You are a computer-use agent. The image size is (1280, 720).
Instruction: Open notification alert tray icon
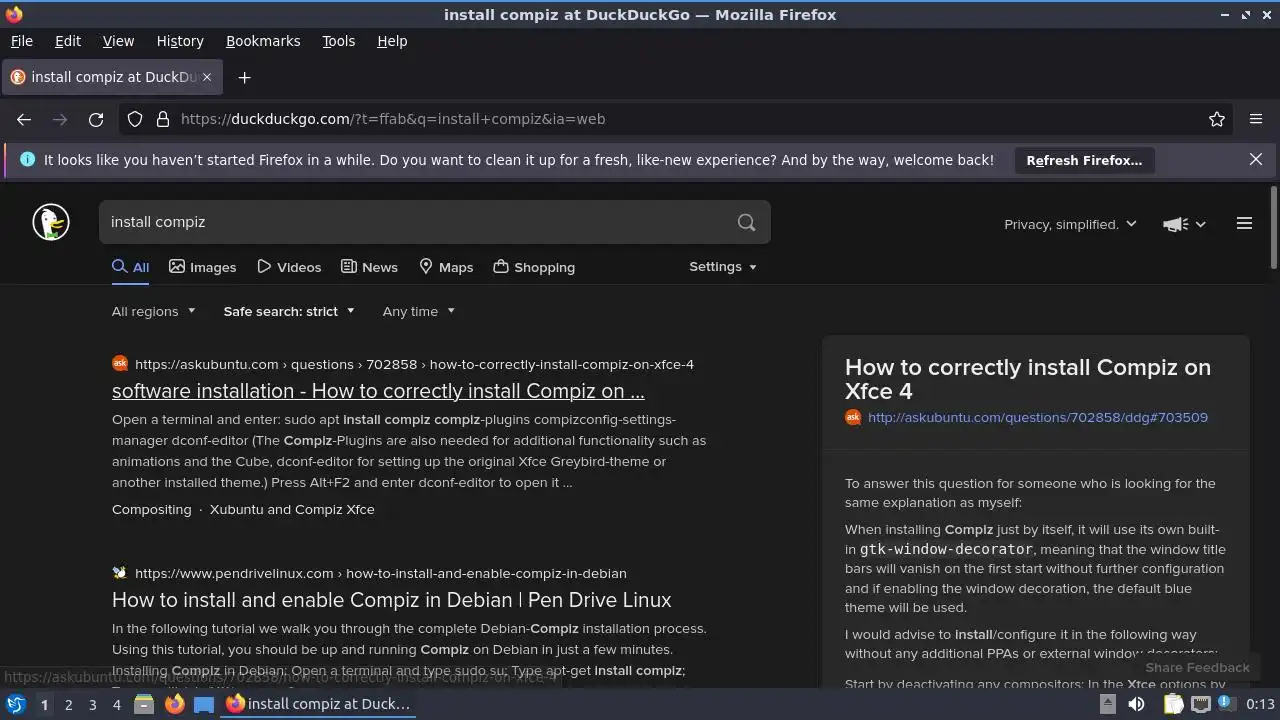coord(1227,703)
